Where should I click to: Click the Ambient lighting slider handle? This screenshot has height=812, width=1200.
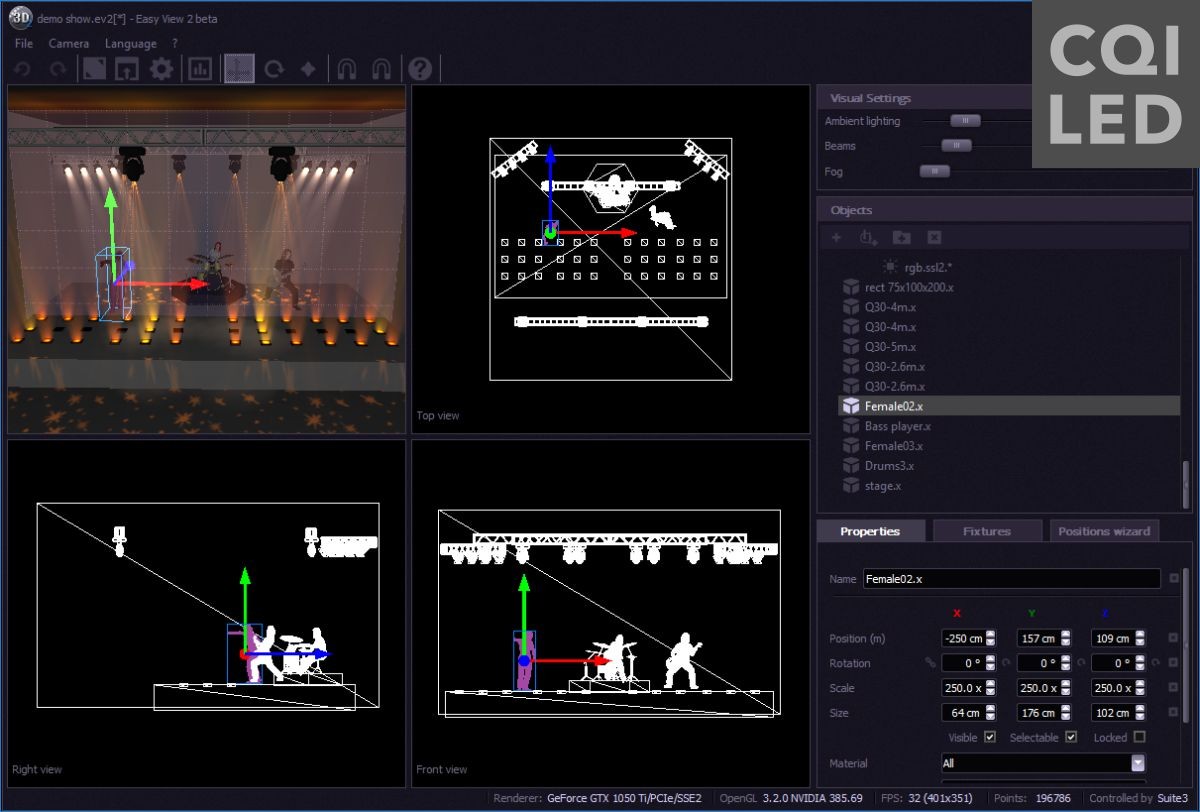[965, 121]
